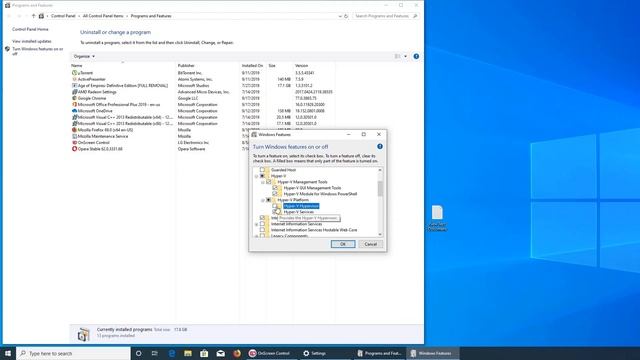This screenshot has width=640, height=360.
Task: Click the up arrow navigation icon
Action: tap(33, 16)
